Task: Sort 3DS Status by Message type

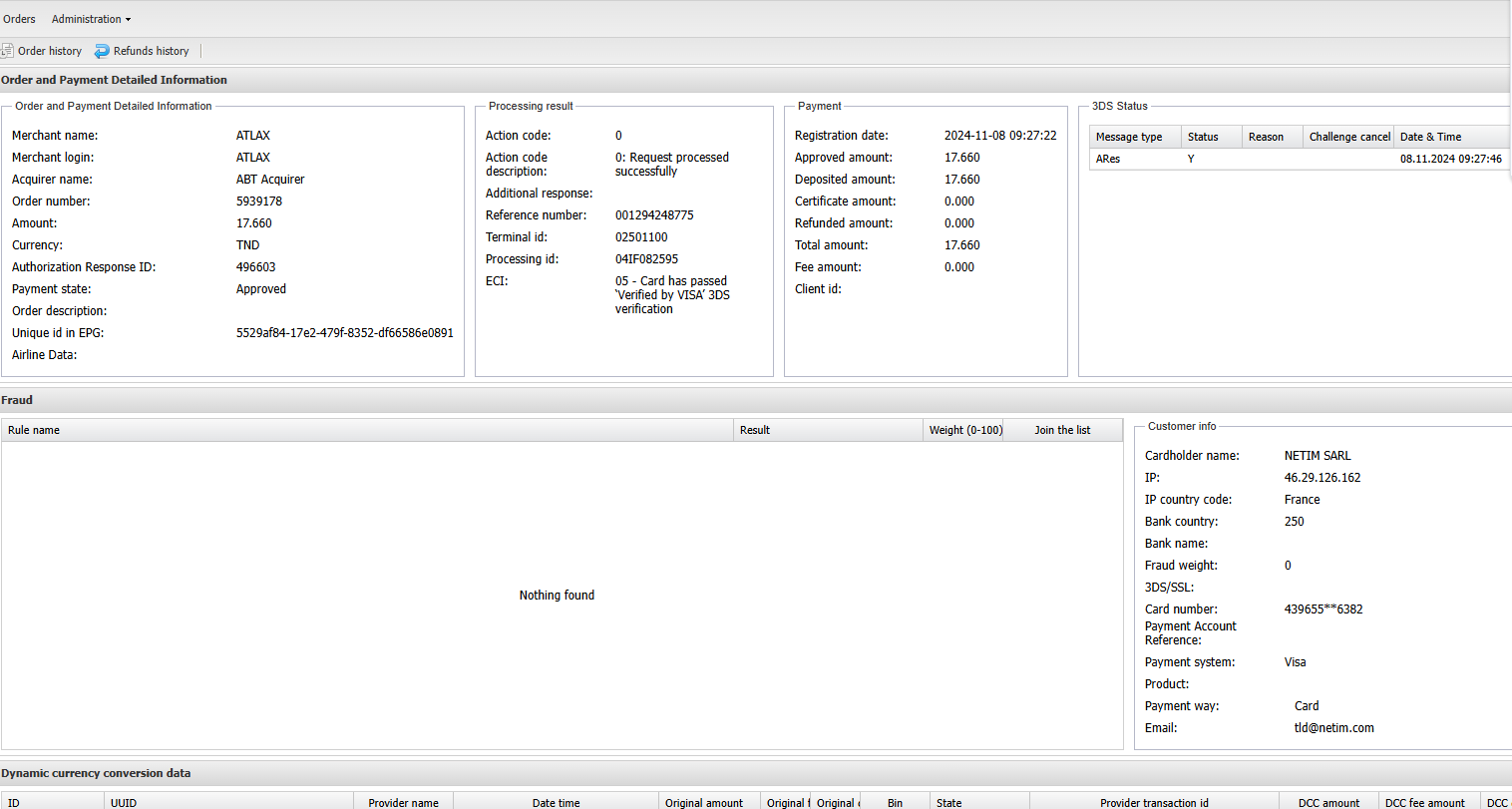Action: point(1129,137)
